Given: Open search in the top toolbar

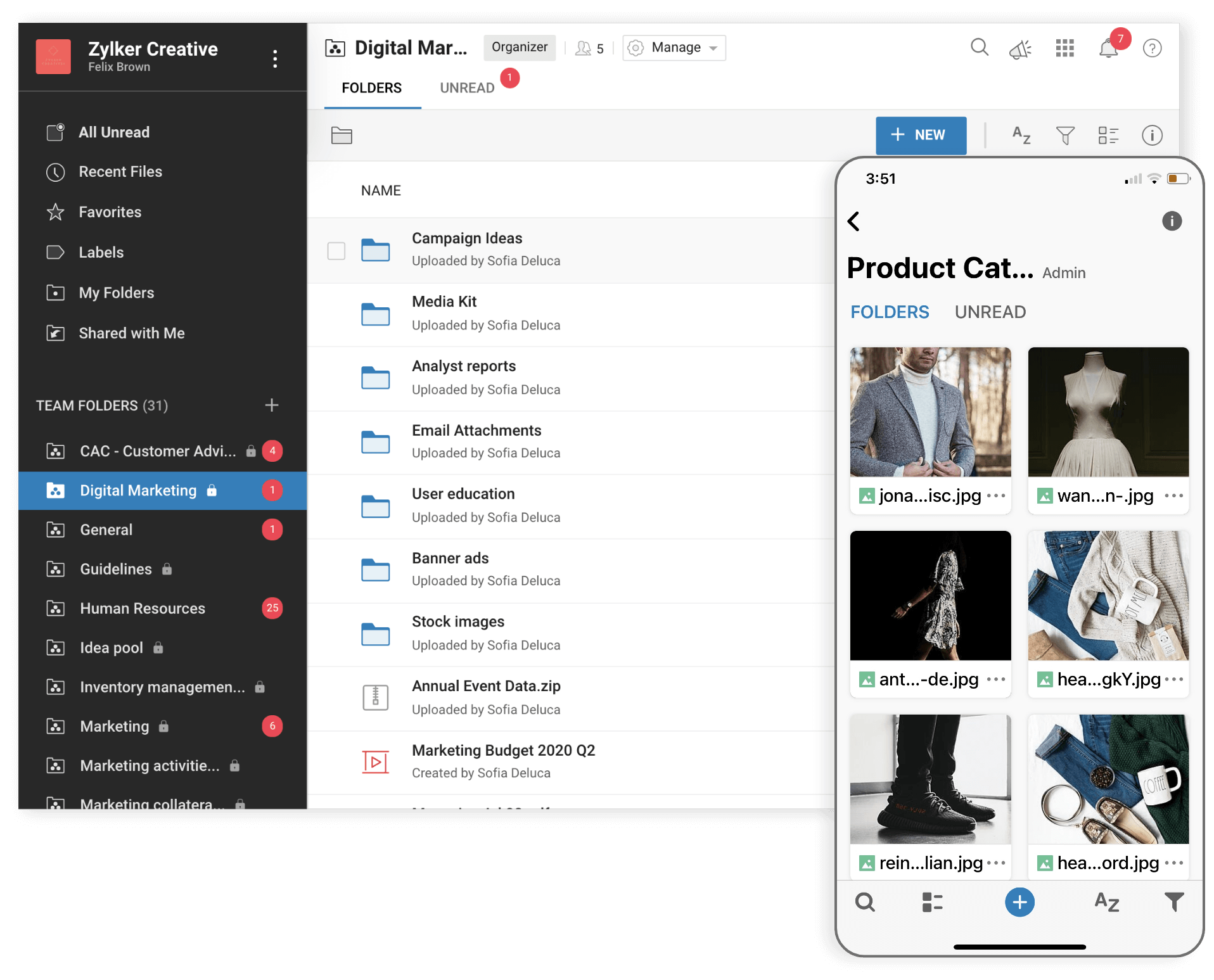Looking at the screenshot, I should tap(979, 48).
